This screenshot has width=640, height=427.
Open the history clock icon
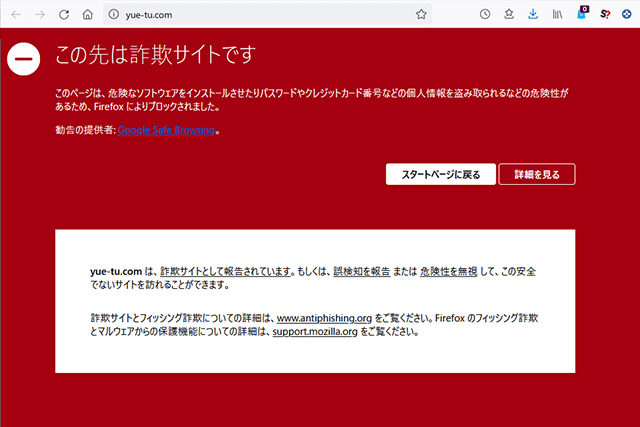point(485,15)
